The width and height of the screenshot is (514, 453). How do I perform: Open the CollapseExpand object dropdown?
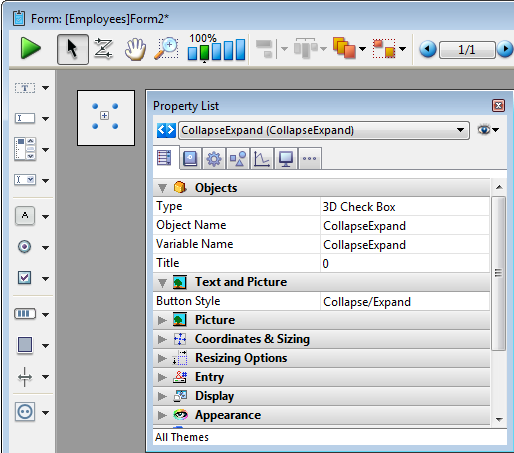pos(324,130)
